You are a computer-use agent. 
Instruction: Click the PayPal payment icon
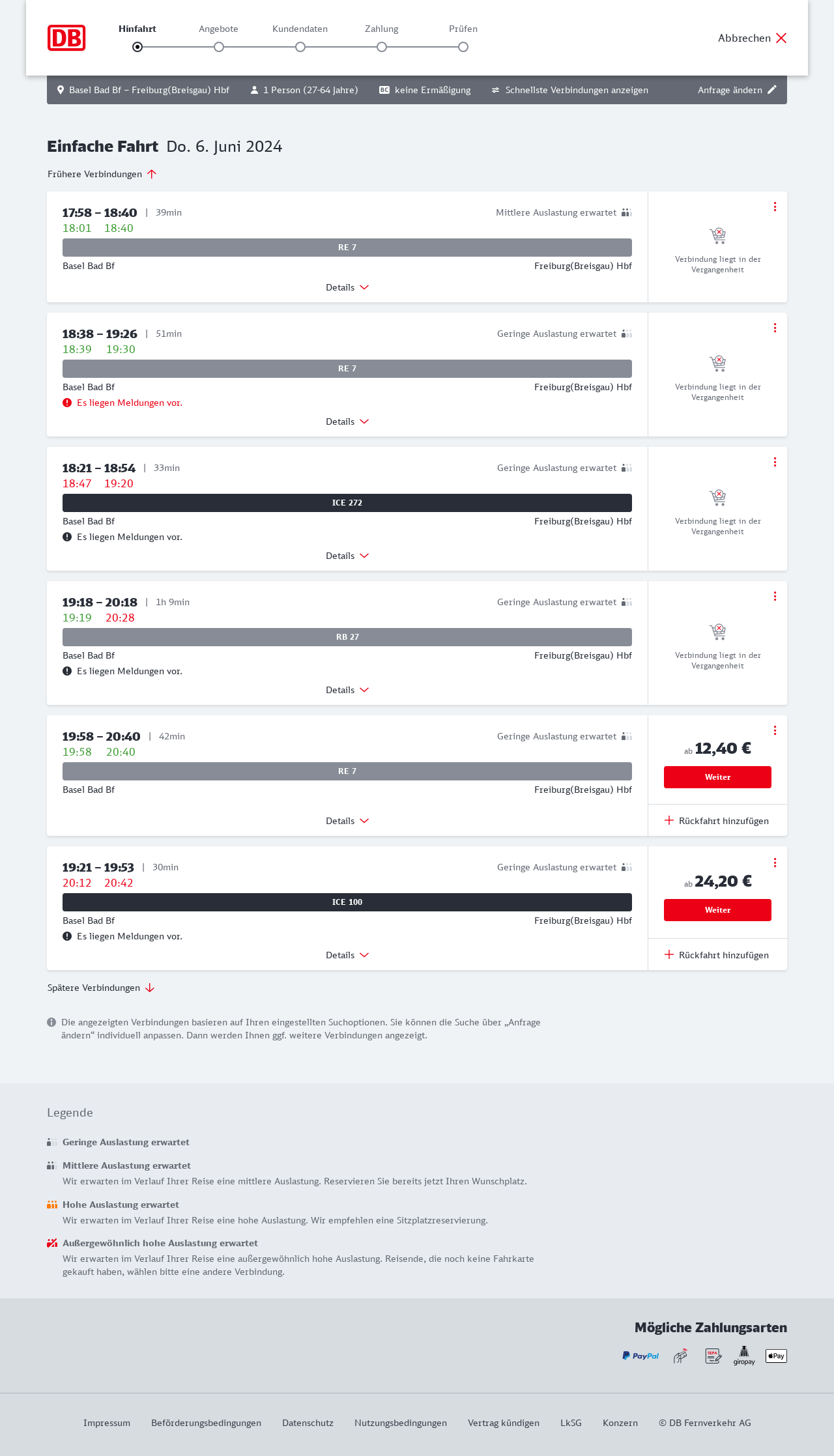(x=640, y=1356)
